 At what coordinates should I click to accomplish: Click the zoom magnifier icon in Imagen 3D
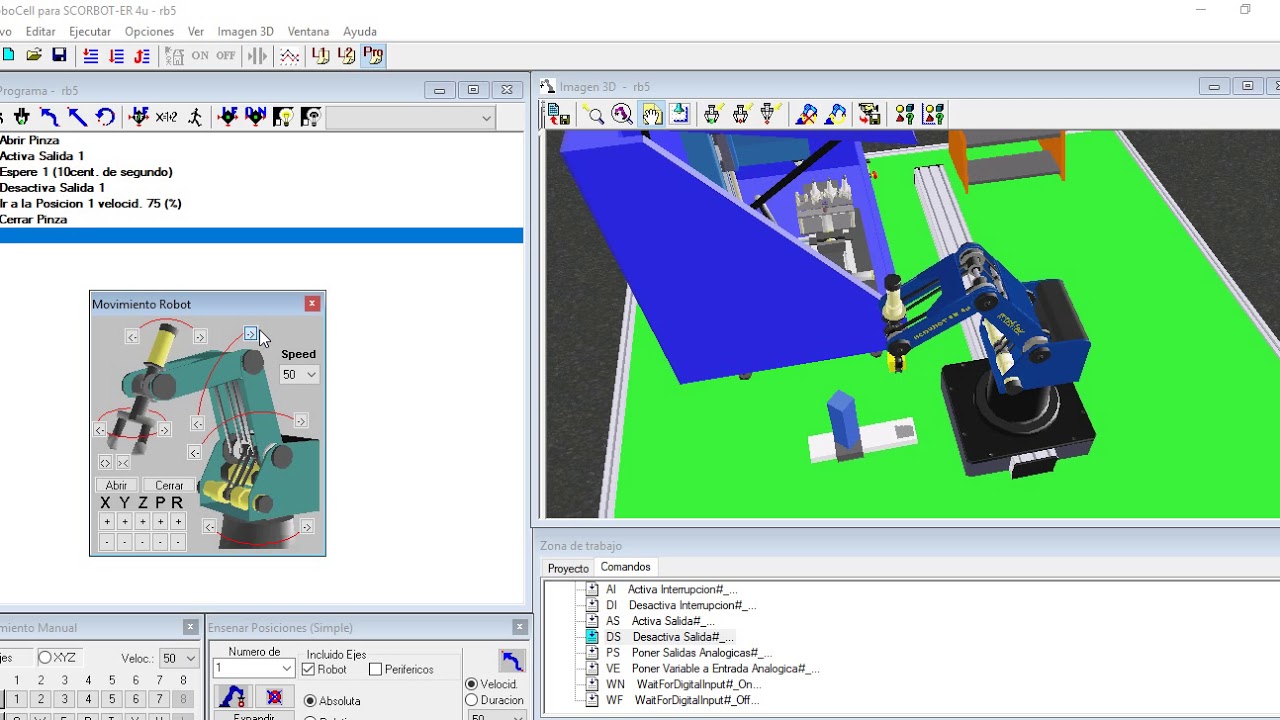click(x=595, y=115)
